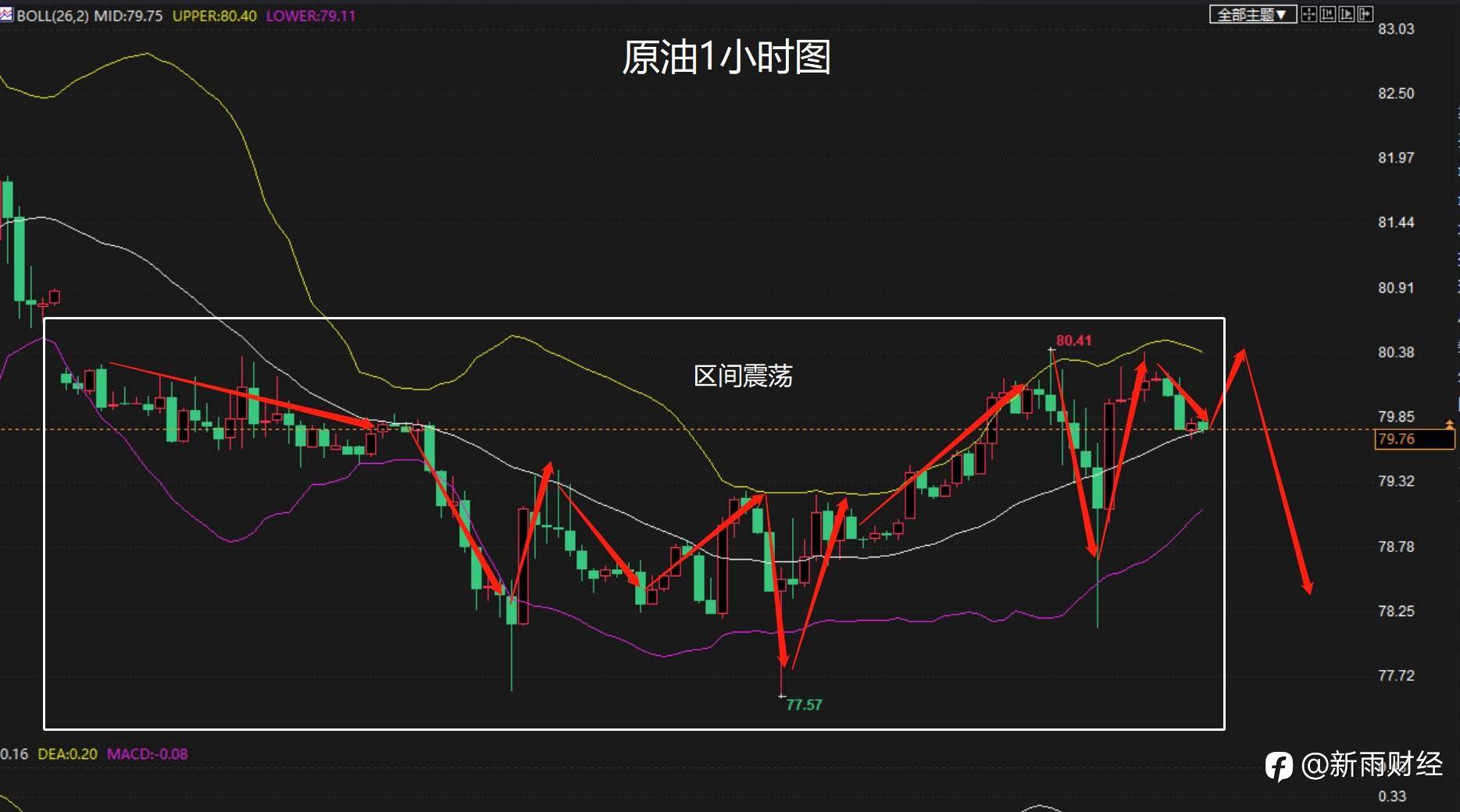Click the 81.97 price axis label
Viewport: 1460px width, 812px height.
click(1396, 158)
